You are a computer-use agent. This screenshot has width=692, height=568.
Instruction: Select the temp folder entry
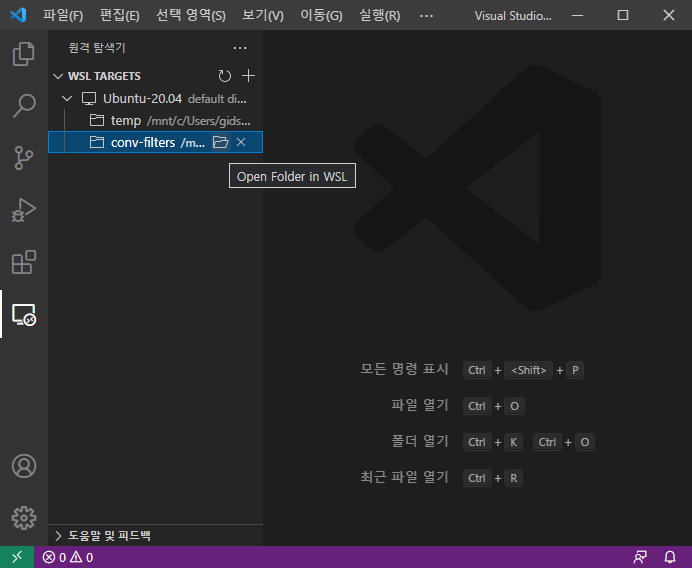coord(155,120)
